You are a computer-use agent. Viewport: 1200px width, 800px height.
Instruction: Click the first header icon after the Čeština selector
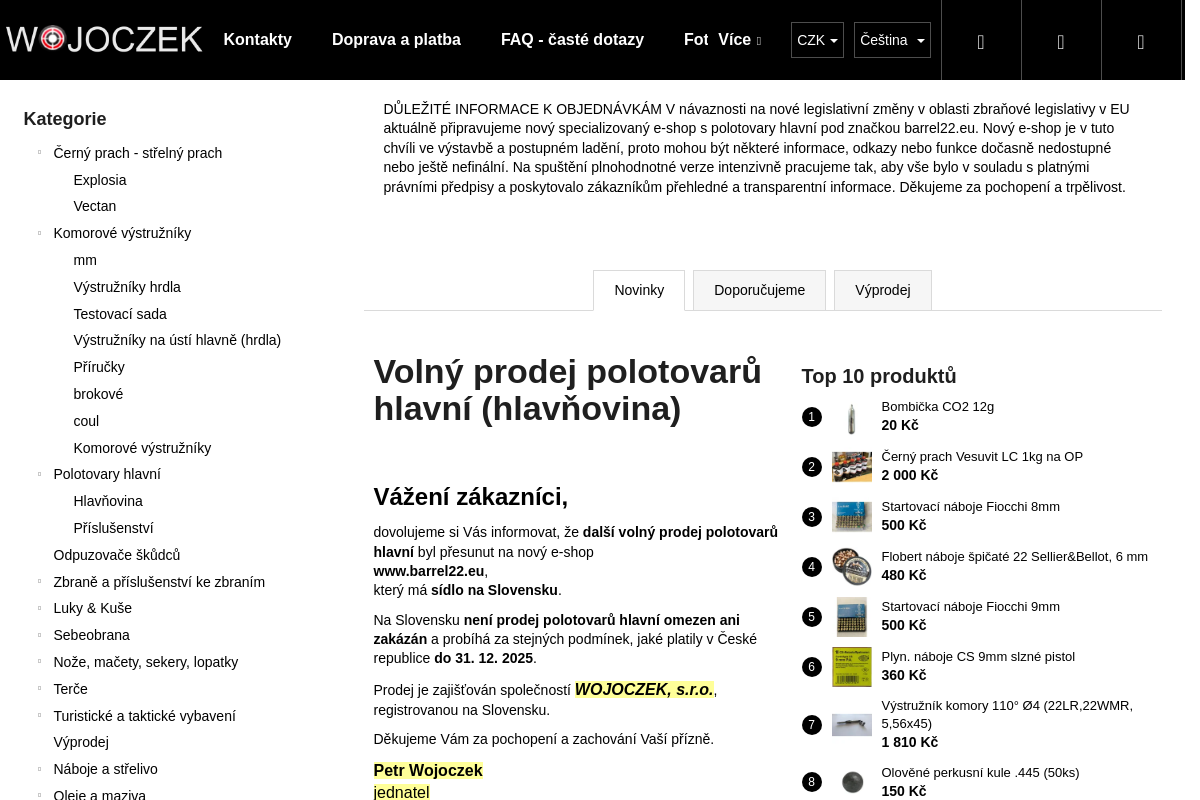(980, 41)
